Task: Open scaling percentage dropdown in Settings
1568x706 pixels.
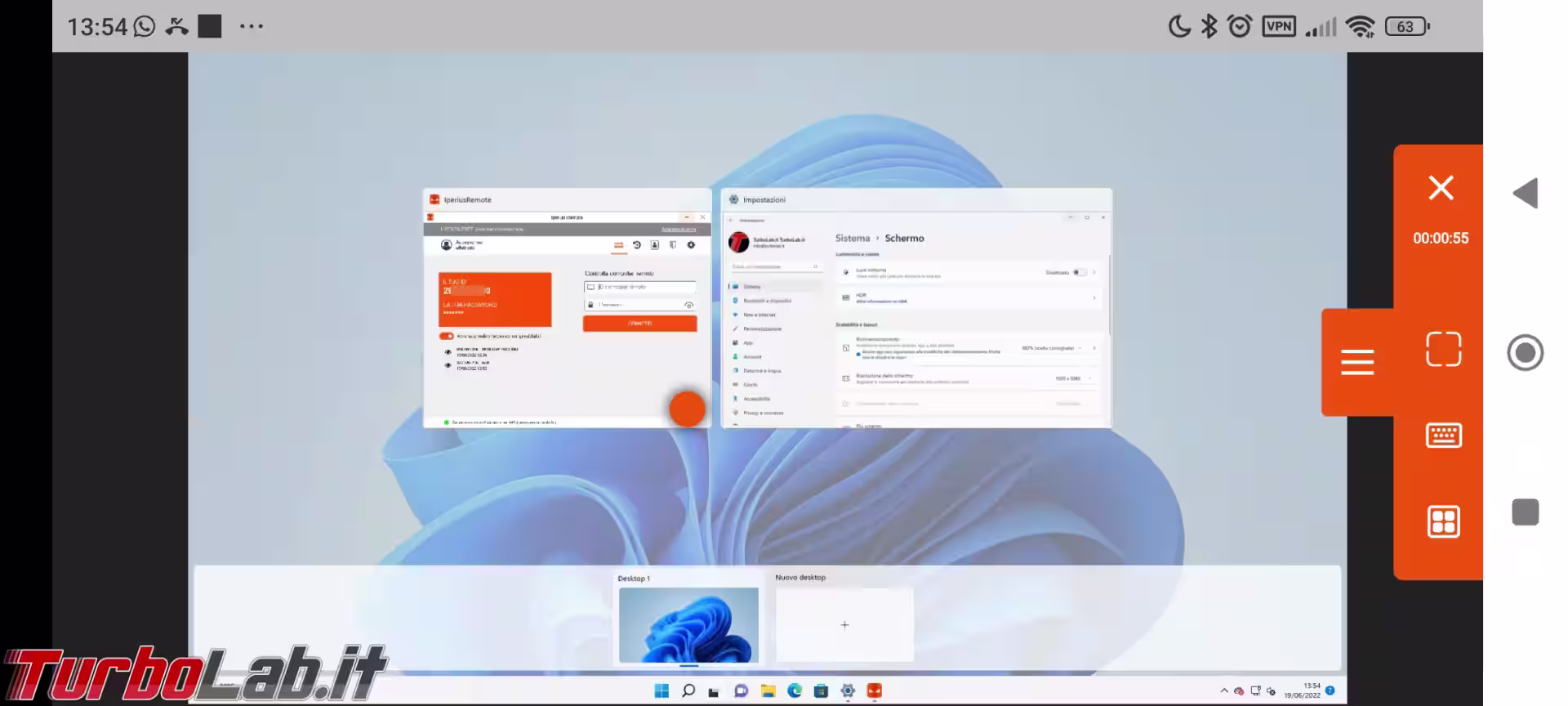Action: pyautogui.click(x=1052, y=348)
